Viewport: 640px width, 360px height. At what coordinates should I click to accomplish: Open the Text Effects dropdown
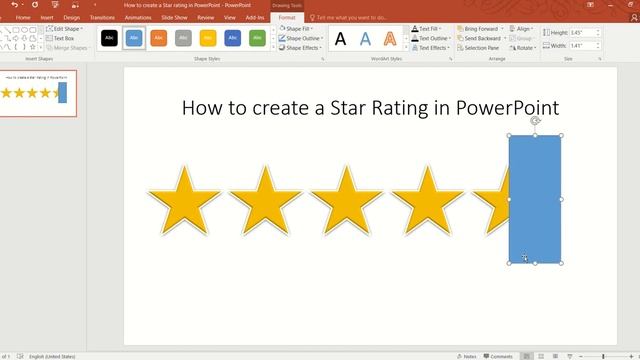[x=431, y=48]
